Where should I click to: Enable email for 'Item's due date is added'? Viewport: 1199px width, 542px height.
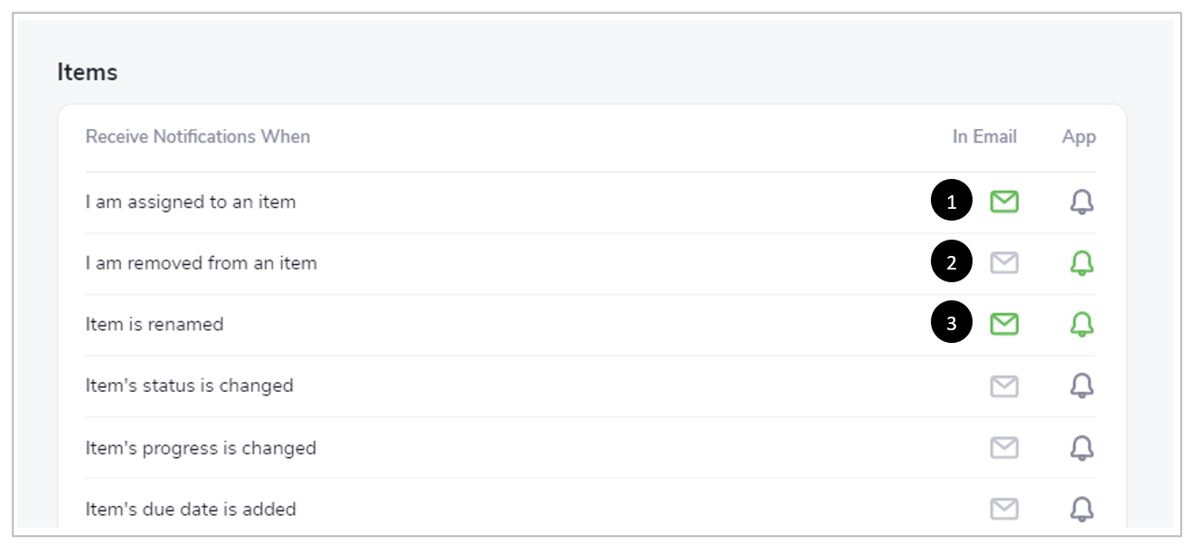tap(1004, 508)
